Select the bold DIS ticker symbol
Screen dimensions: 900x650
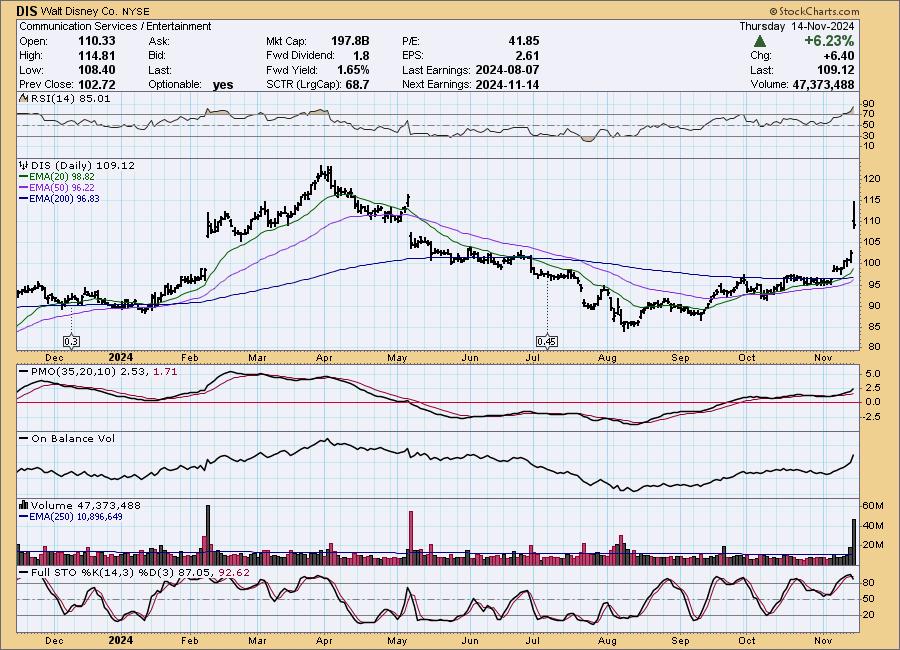(x=28, y=11)
